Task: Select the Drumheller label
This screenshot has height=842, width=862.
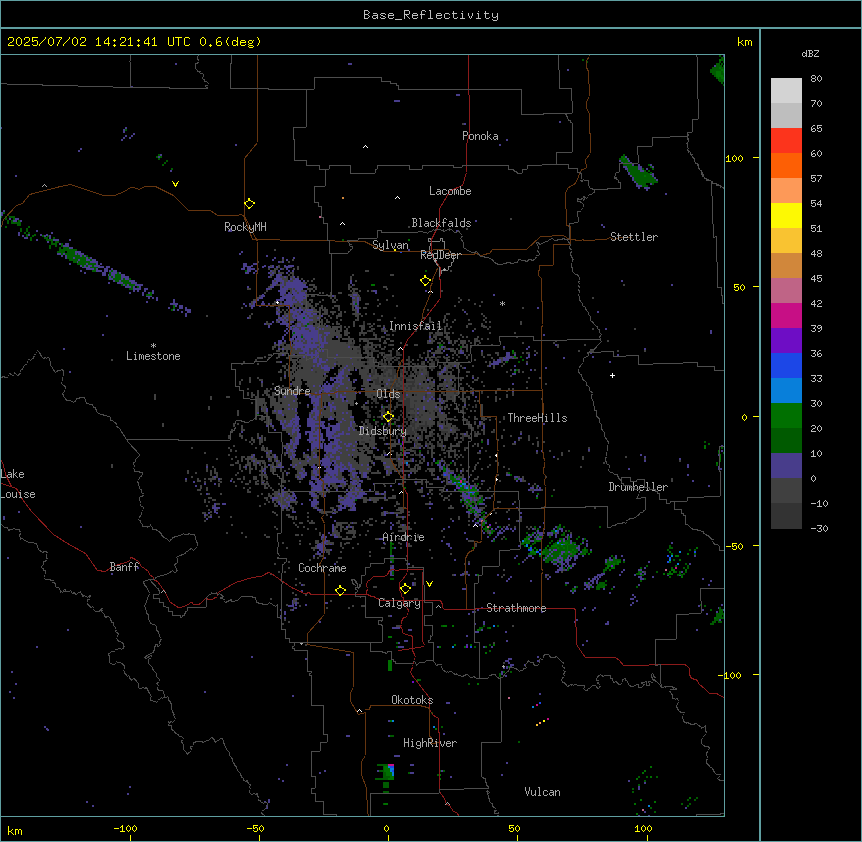Action: point(638,487)
